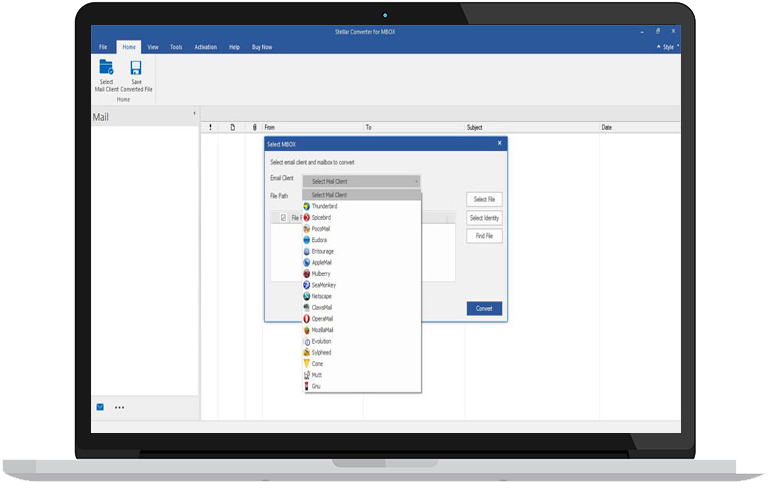Sort by importance exclamation column icon

click(x=210, y=128)
